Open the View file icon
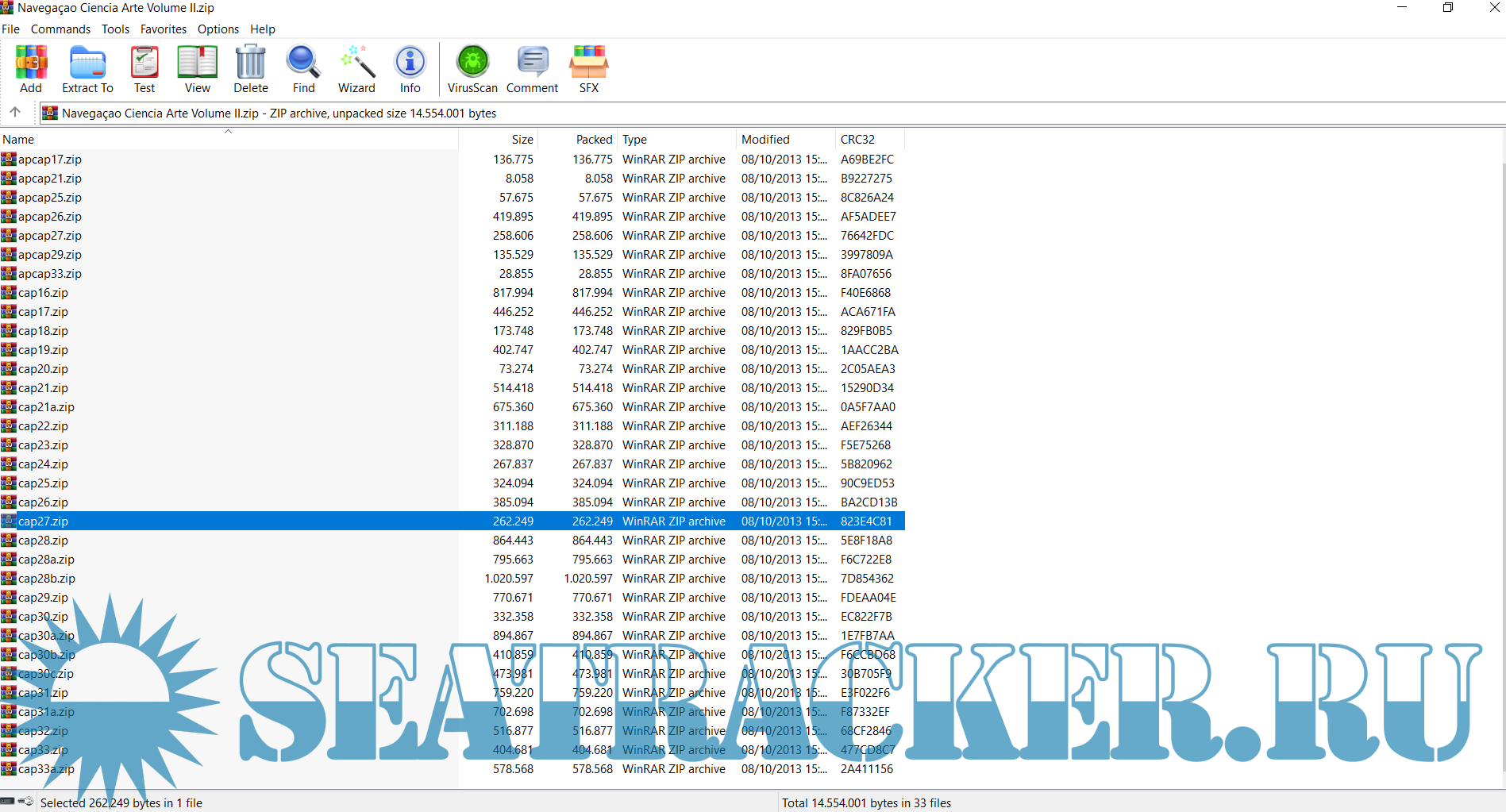1506x812 pixels. [198, 69]
